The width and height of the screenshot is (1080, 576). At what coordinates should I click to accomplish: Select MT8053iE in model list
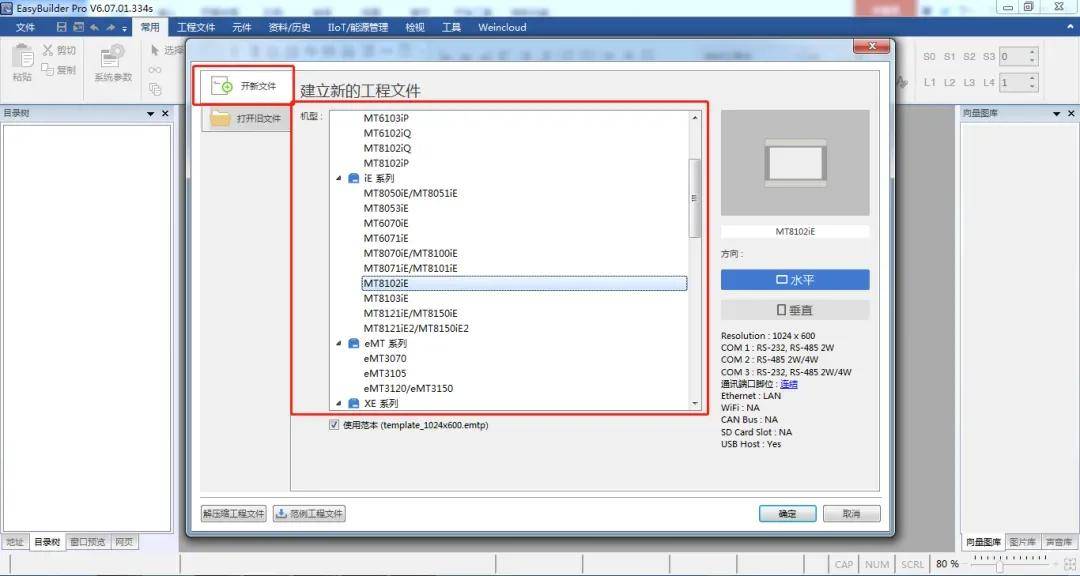tap(386, 208)
